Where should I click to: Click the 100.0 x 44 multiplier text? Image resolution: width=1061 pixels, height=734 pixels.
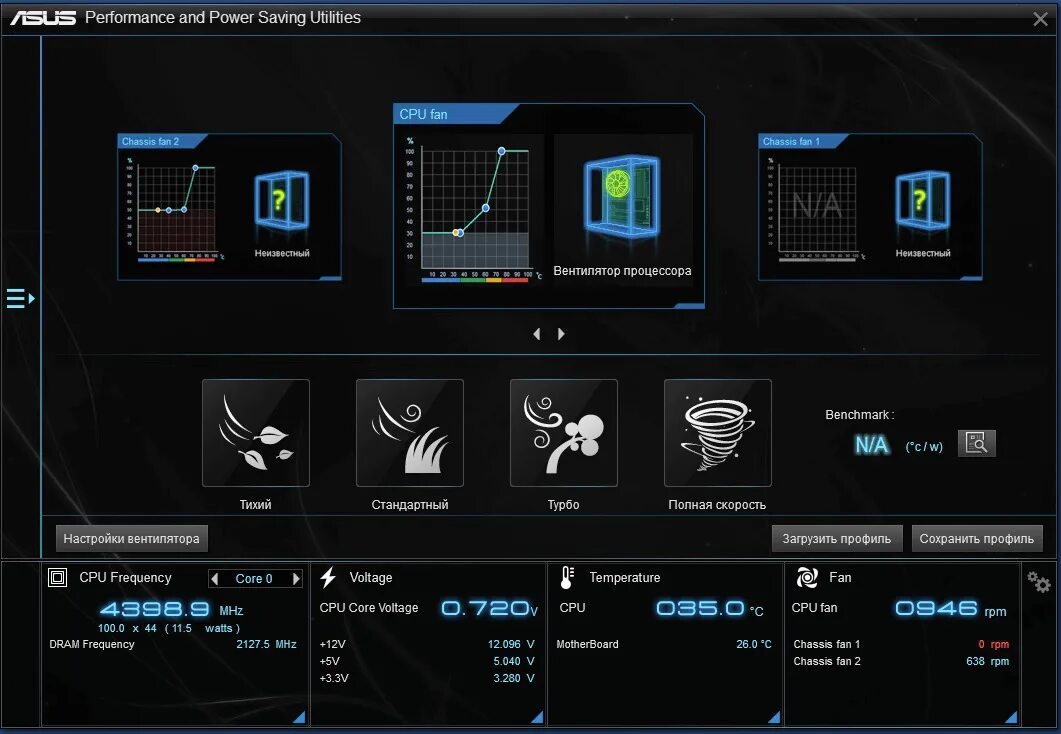click(127, 628)
